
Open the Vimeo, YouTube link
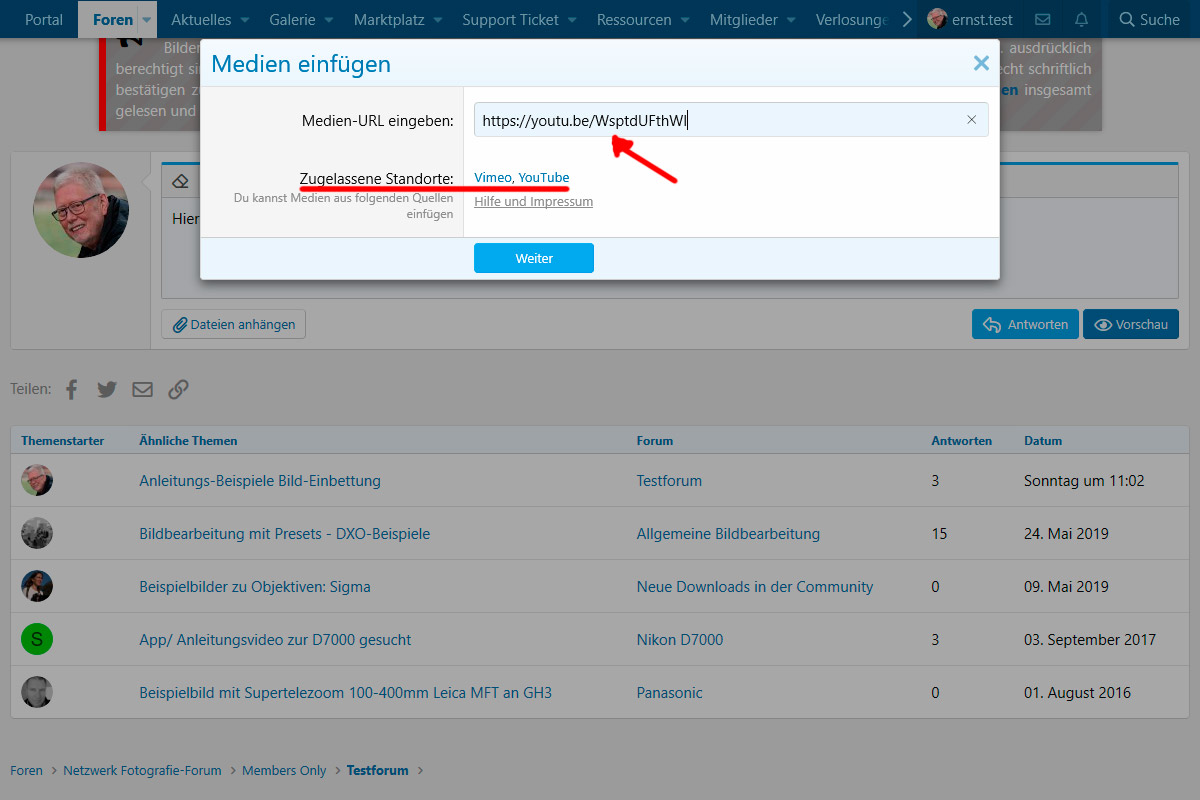pos(522,177)
